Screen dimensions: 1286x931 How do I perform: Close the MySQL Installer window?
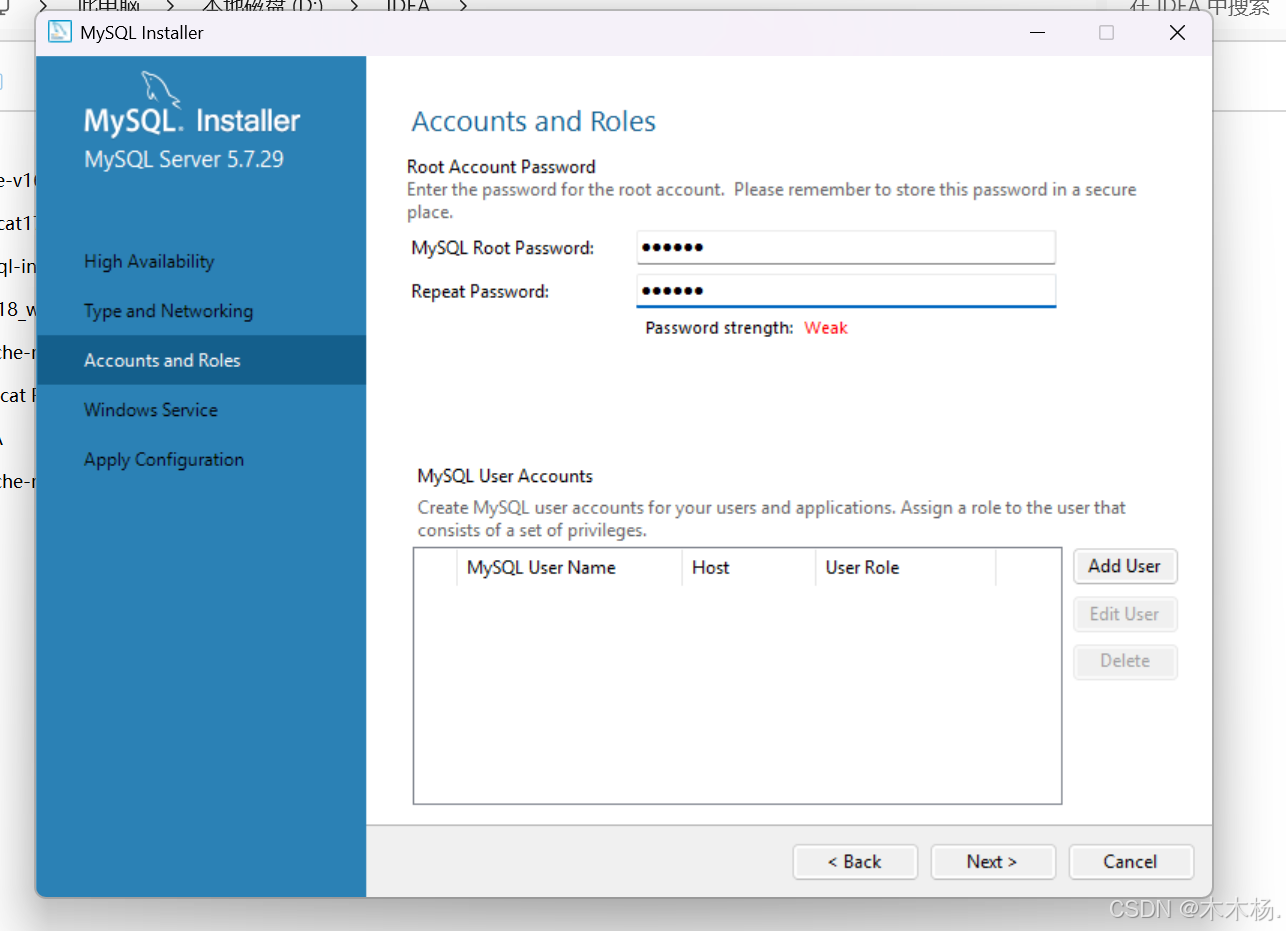1177,33
